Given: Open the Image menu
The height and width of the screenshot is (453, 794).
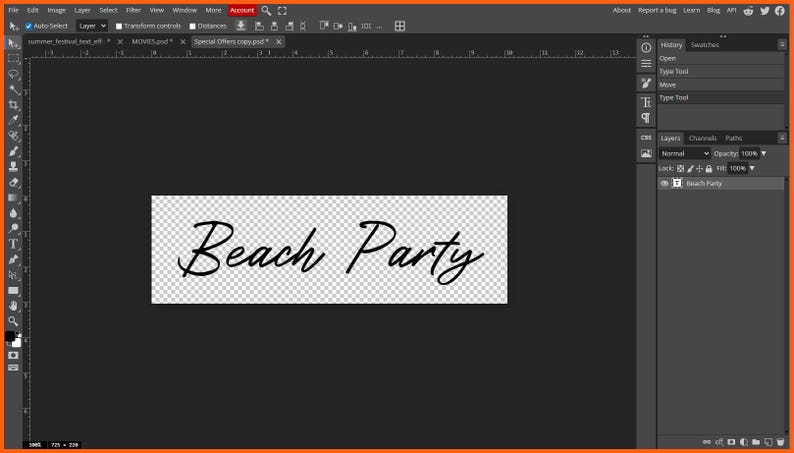Looking at the screenshot, I should 56,10.
